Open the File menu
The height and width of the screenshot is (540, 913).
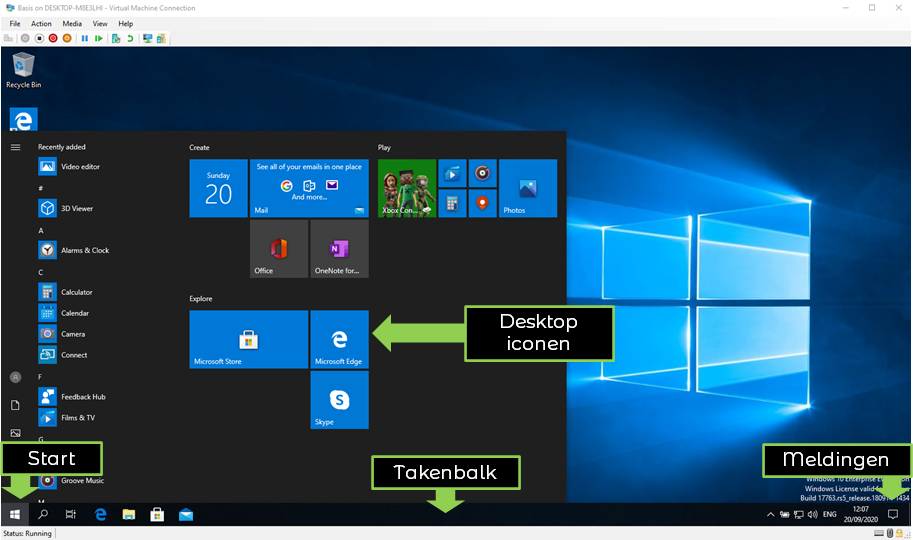pyautogui.click(x=15, y=24)
